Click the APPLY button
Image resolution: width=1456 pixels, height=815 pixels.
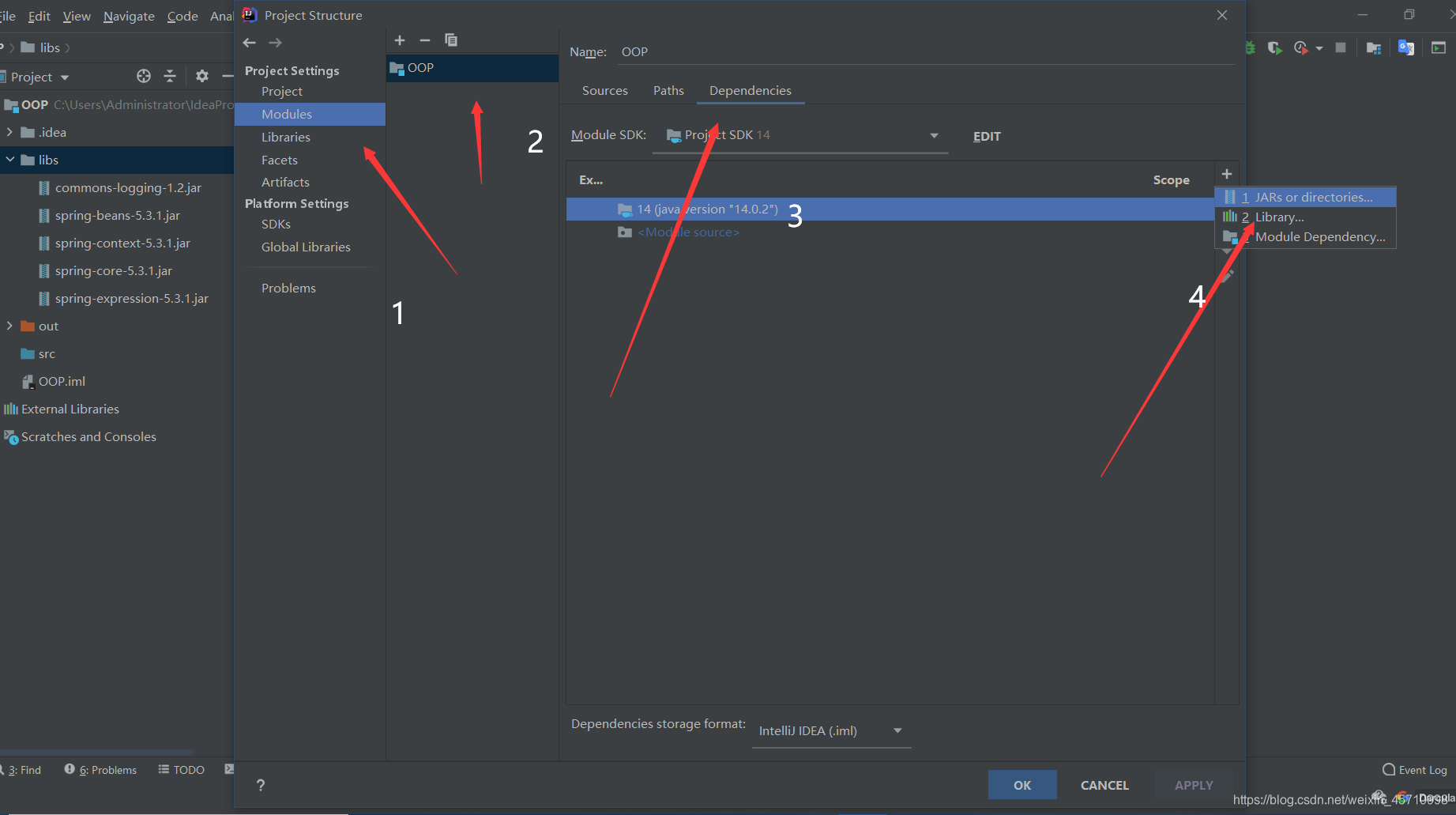pos(1193,785)
